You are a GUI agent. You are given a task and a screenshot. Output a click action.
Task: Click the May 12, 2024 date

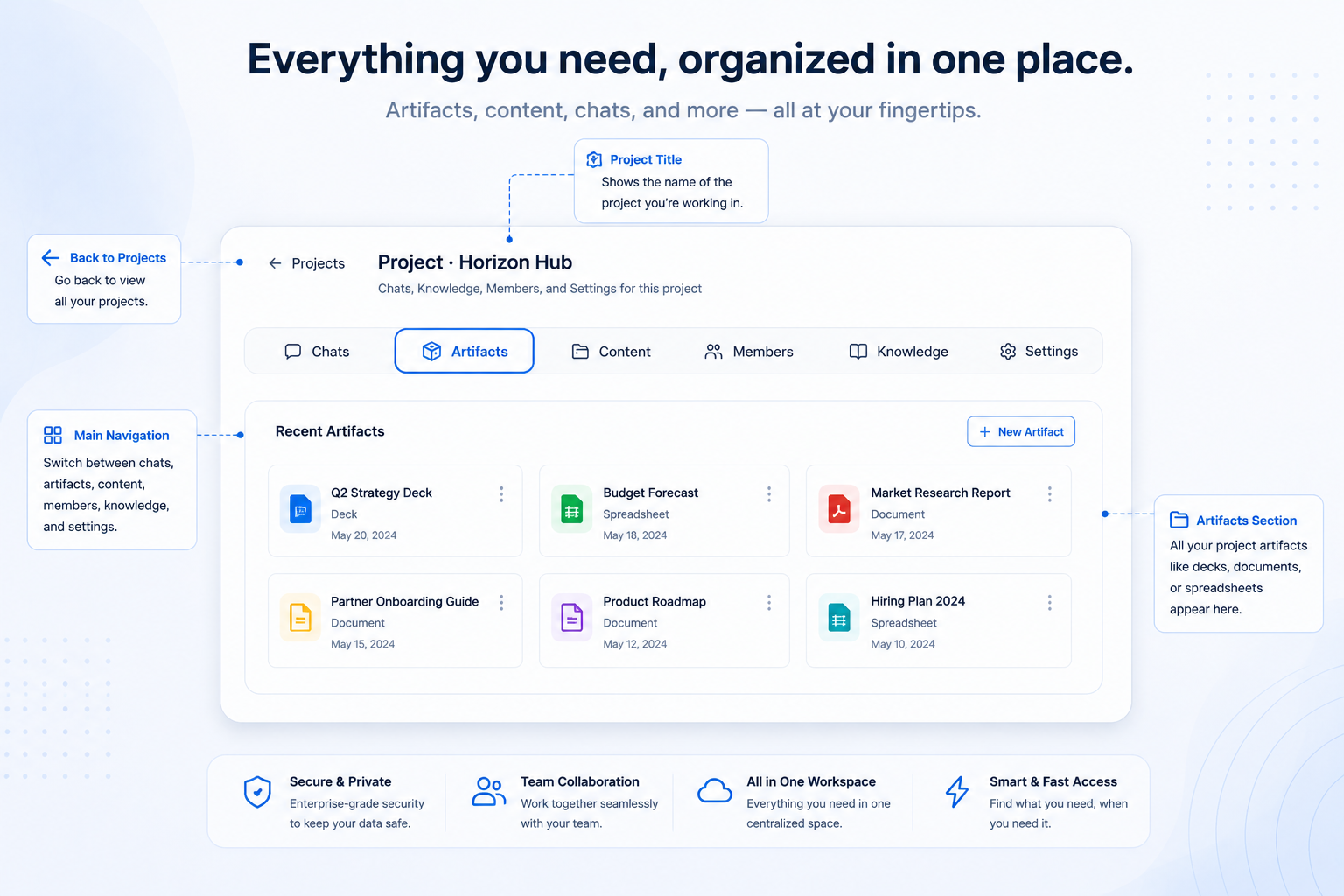(x=635, y=644)
